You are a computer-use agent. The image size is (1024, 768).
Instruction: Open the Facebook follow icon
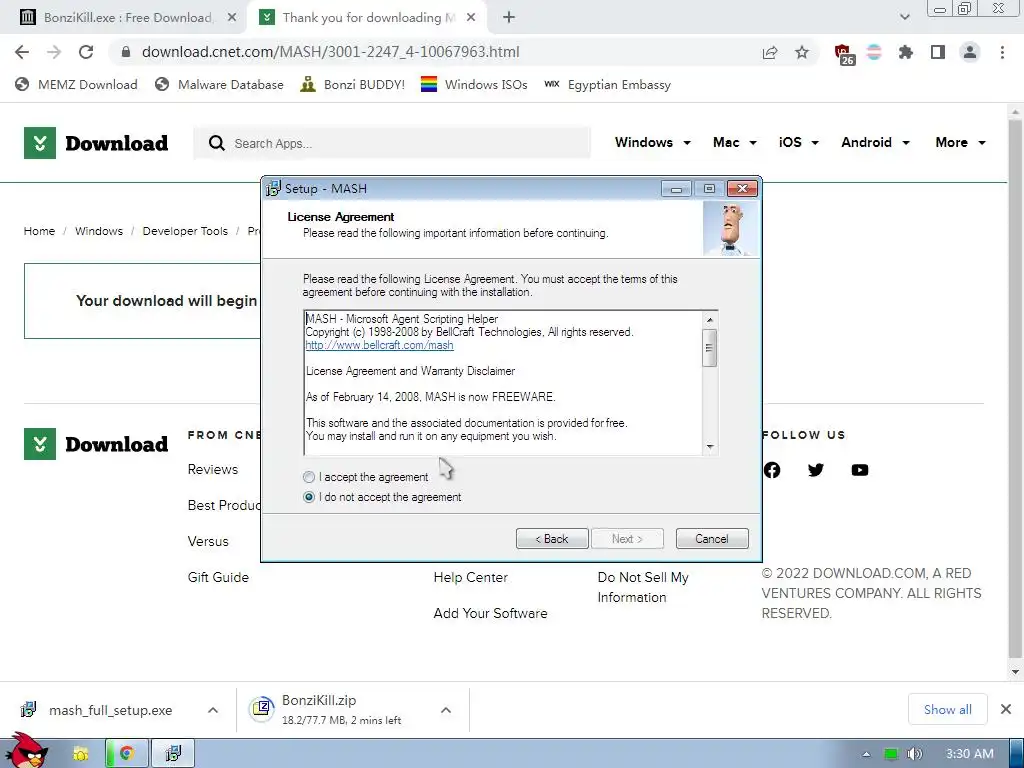(772, 470)
